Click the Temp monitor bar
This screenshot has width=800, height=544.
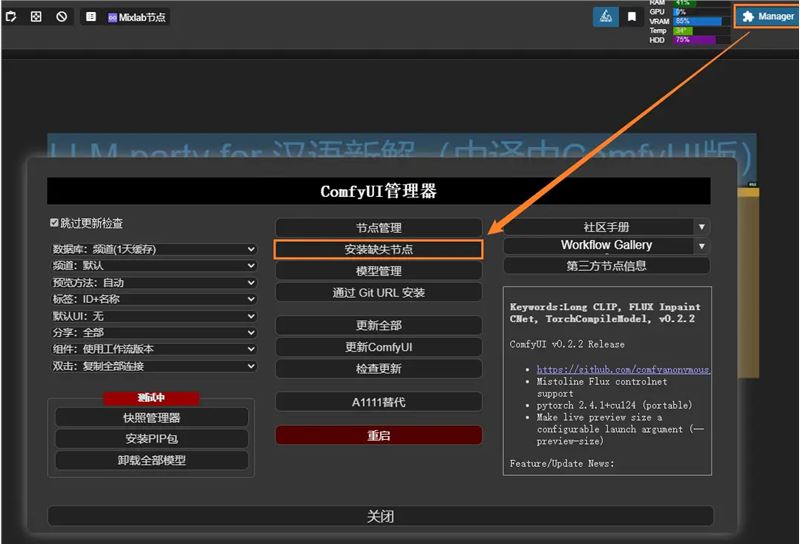coord(701,31)
